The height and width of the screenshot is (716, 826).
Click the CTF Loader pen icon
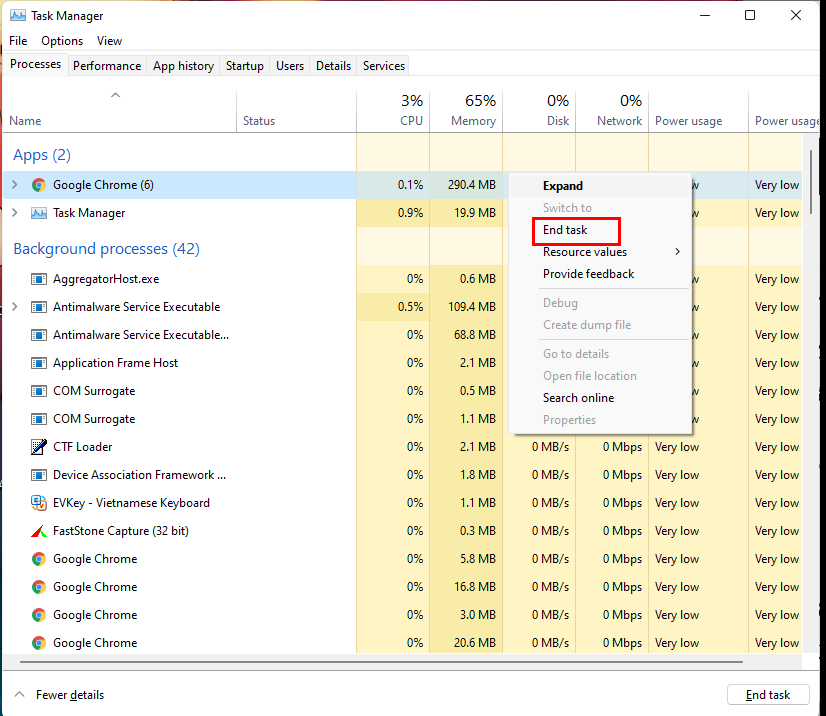[38, 447]
